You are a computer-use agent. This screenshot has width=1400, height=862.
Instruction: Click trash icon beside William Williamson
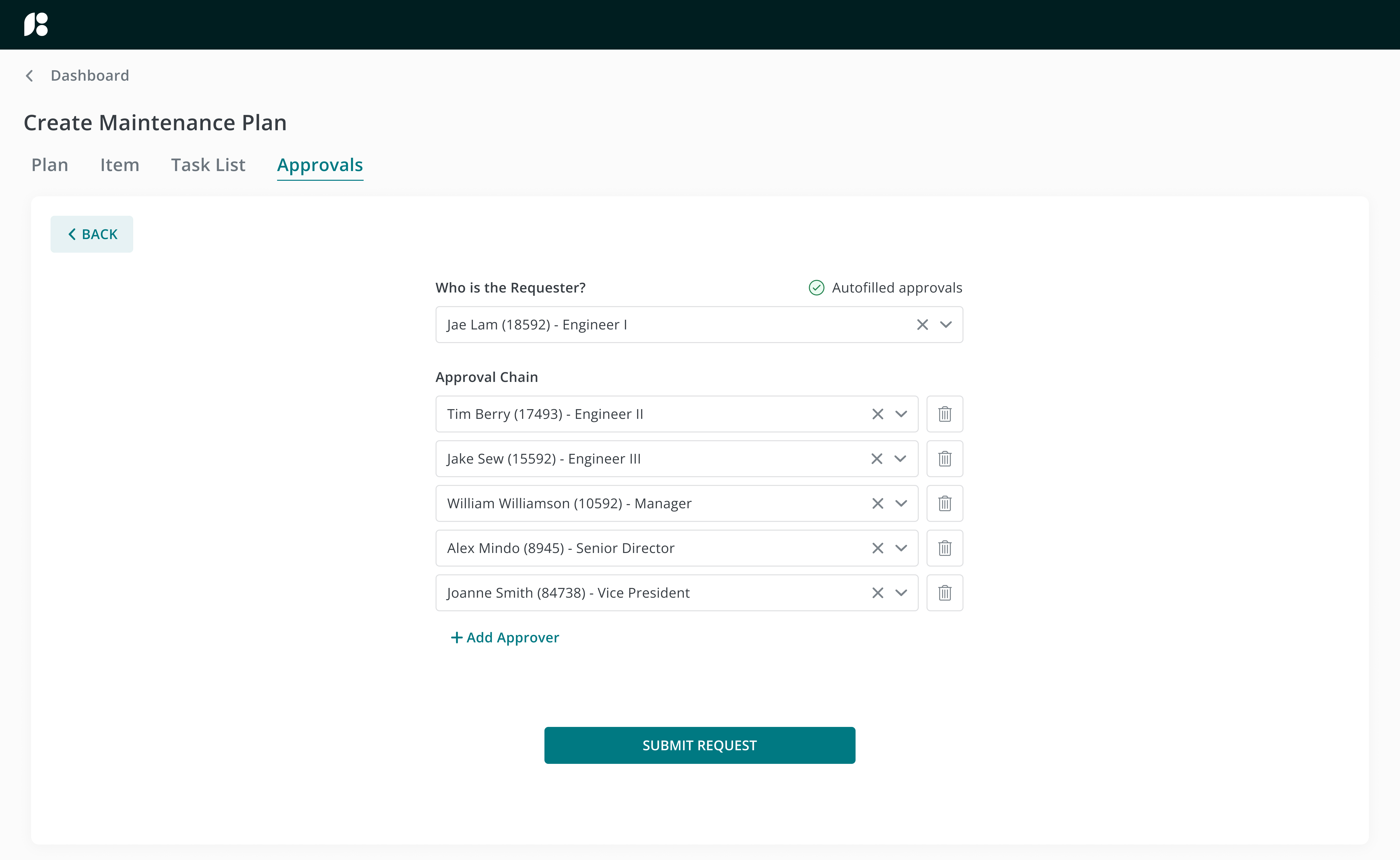tap(944, 503)
